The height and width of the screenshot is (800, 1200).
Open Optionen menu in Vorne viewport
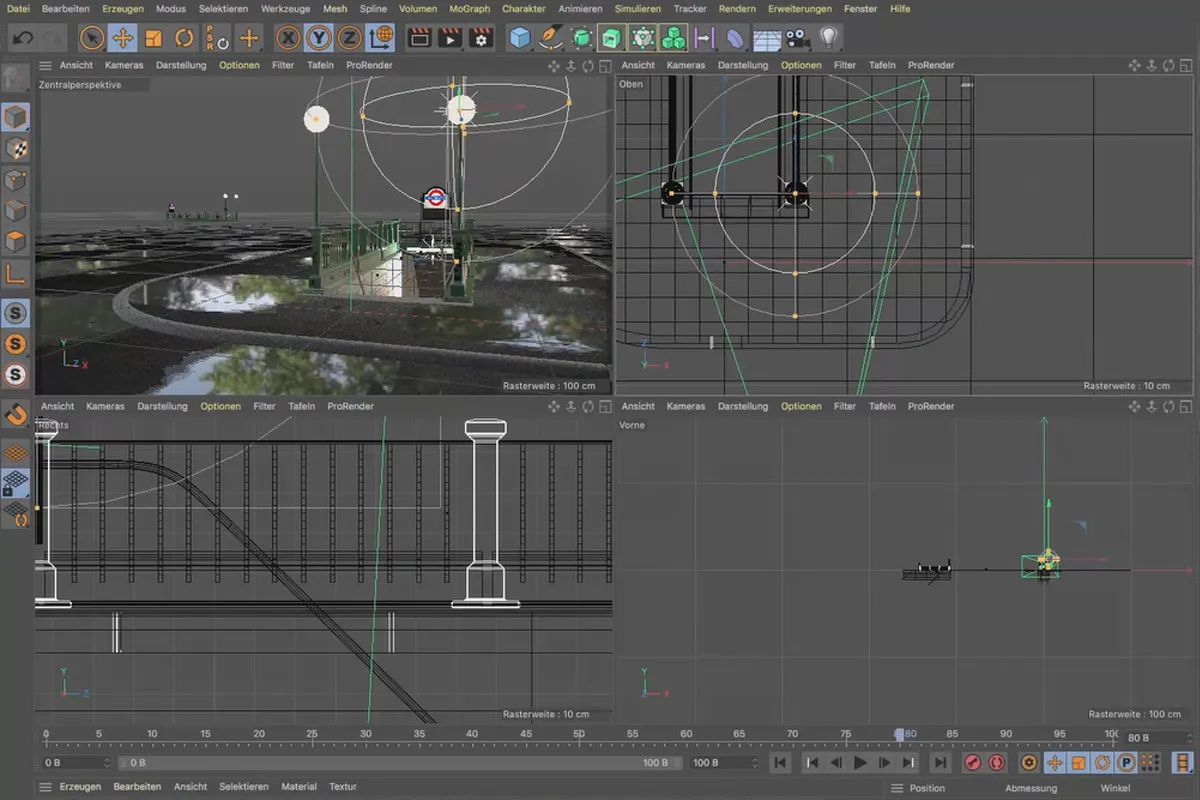801,406
